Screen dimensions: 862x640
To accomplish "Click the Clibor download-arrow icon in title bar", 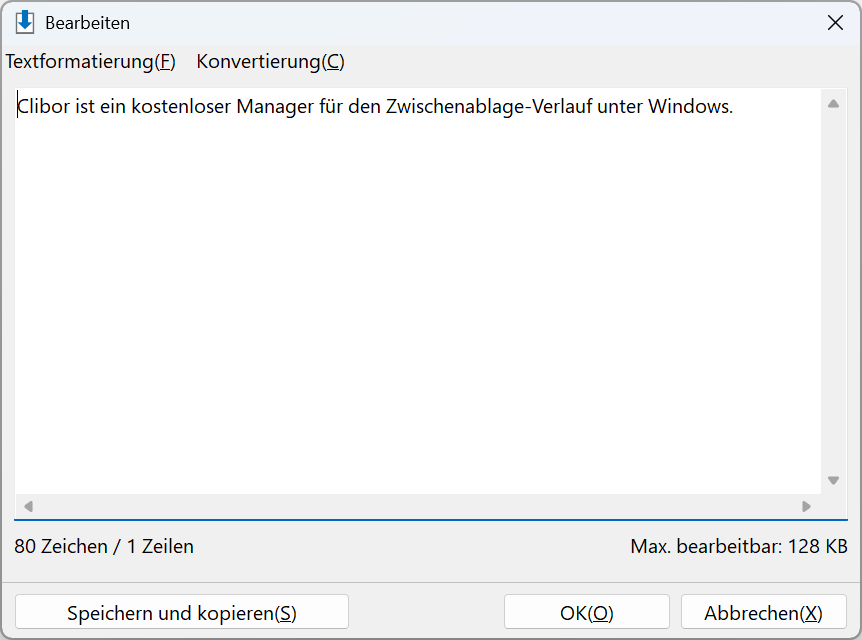I will tap(25, 23).
